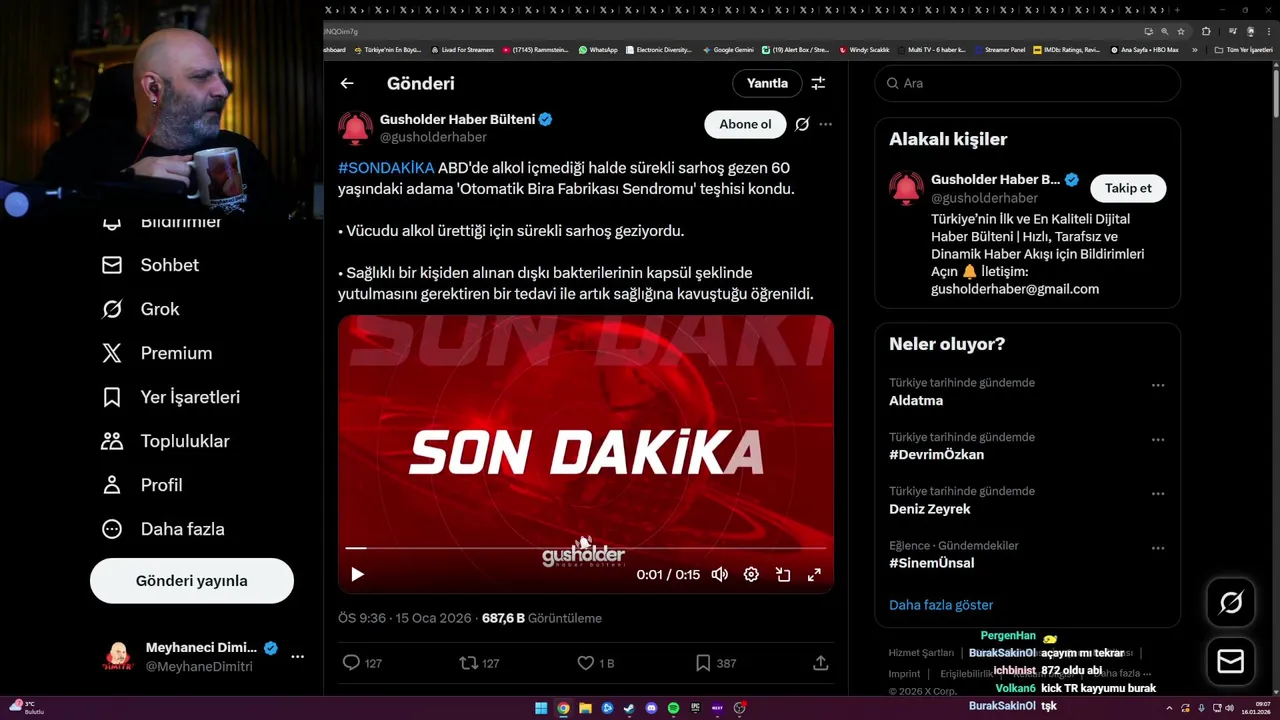Click the Abone ol button
The image size is (1280, 720).
point(745,124)
